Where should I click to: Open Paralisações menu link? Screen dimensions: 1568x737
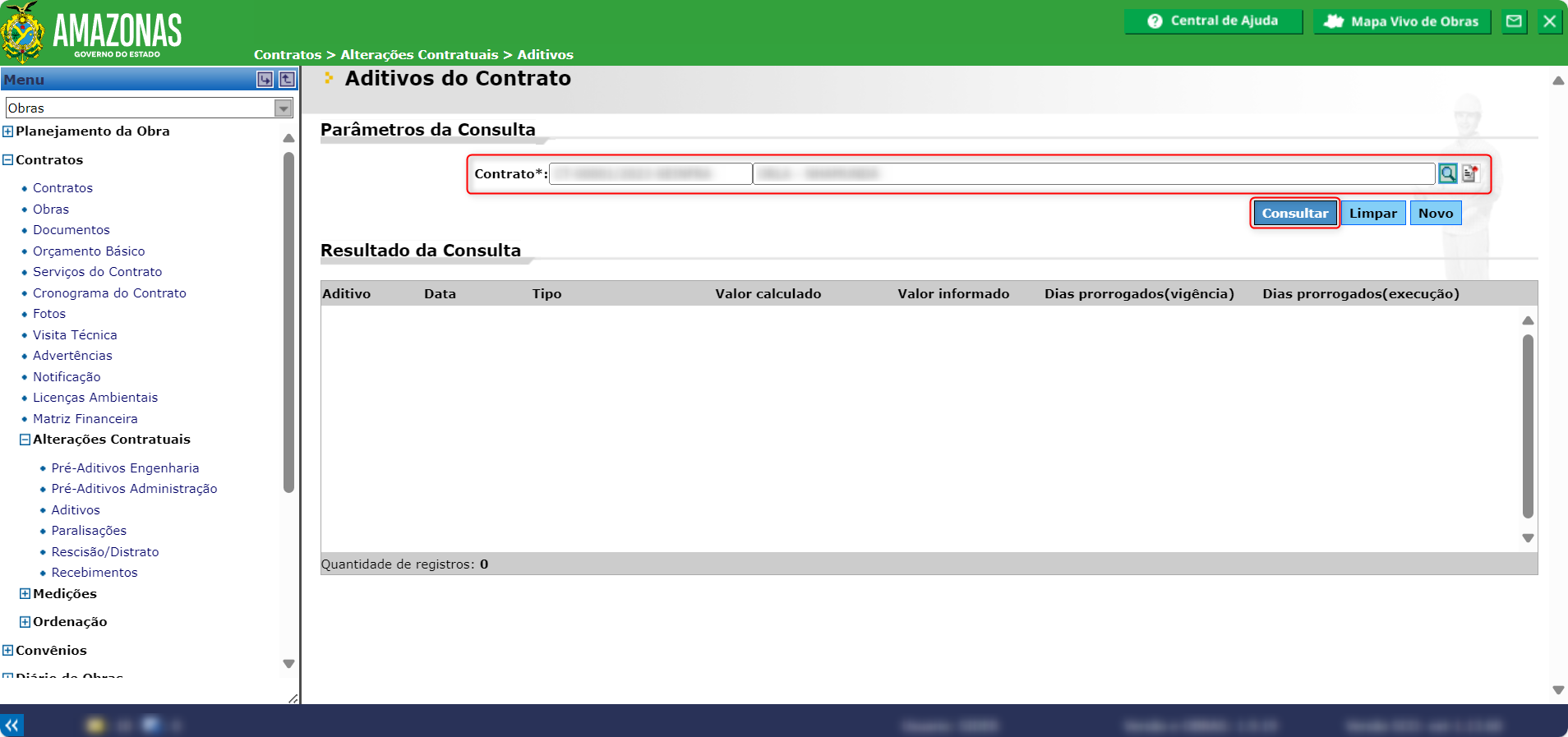[89, 531]
